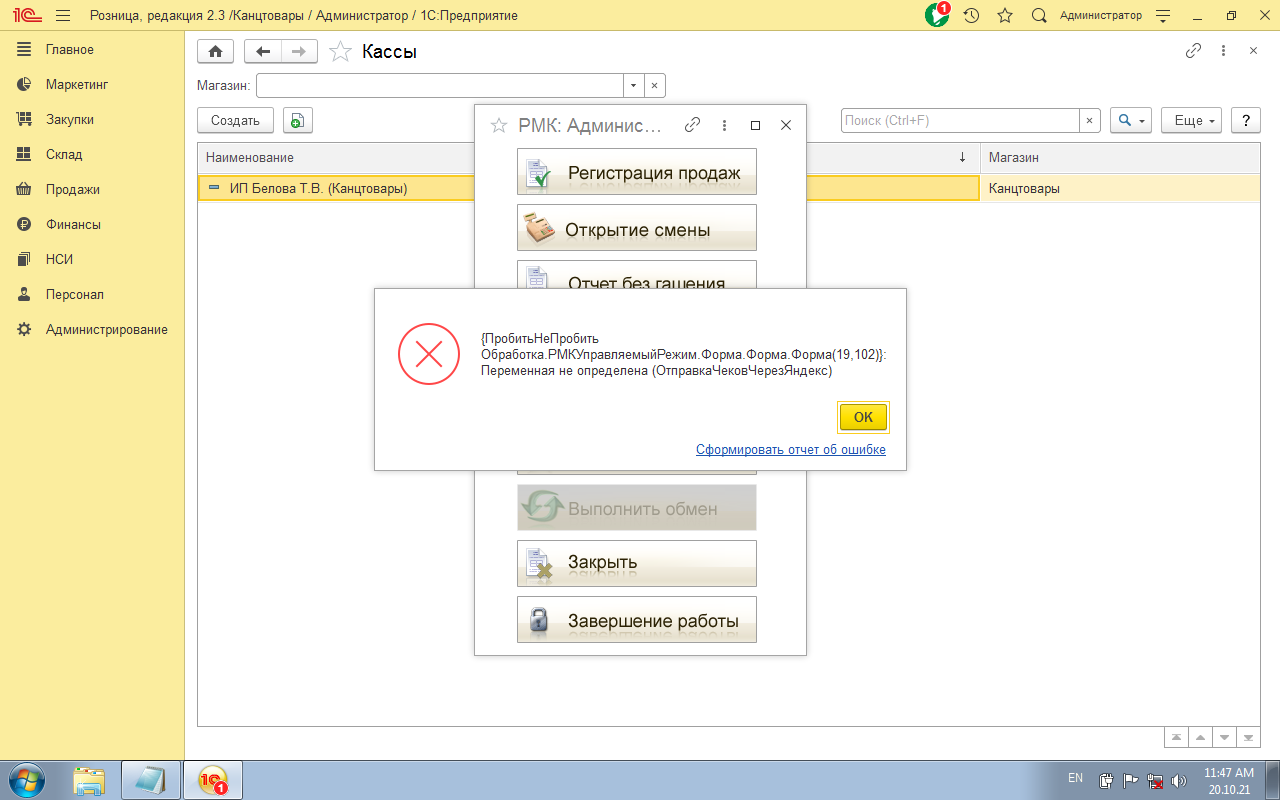1280x800 pixels.
Task: Clear the Поиск search field
Action: 1090,120
